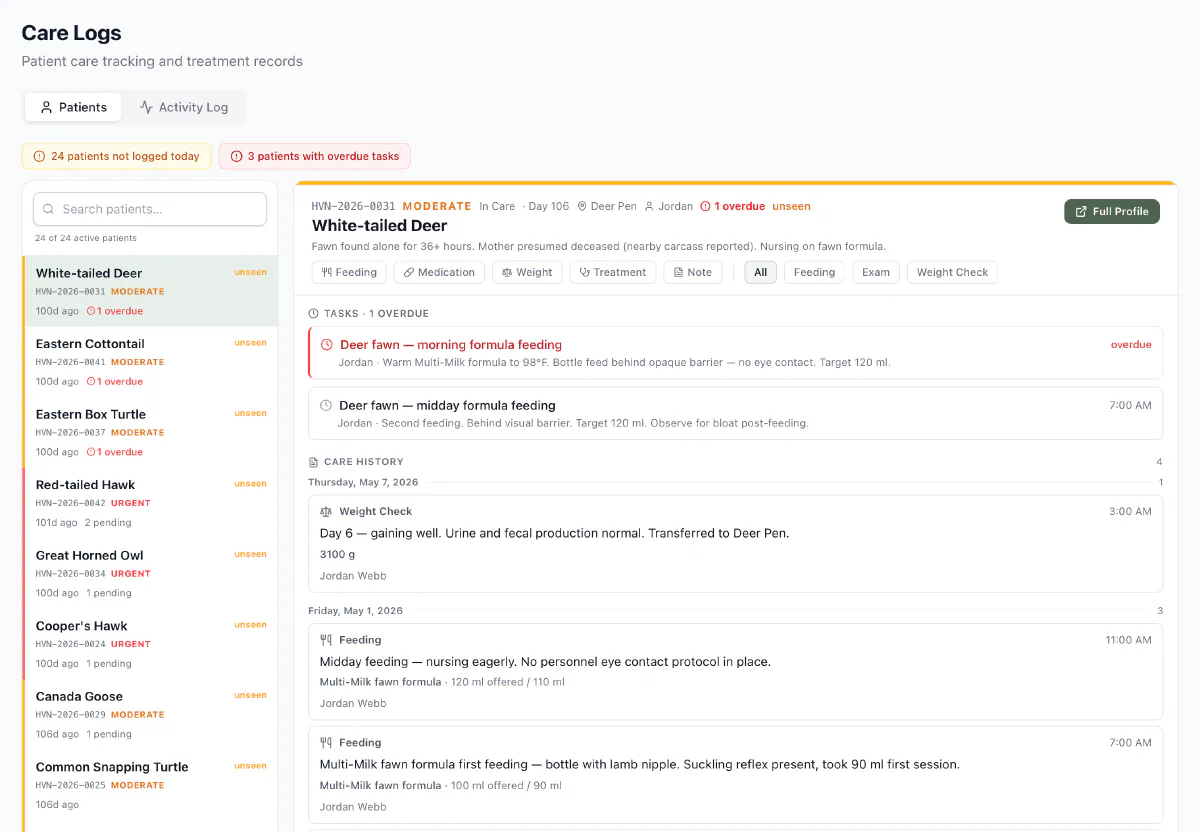Select Cooper's Hawk patient
Viewport: 1200px width, 832px height.
(150, 644)
